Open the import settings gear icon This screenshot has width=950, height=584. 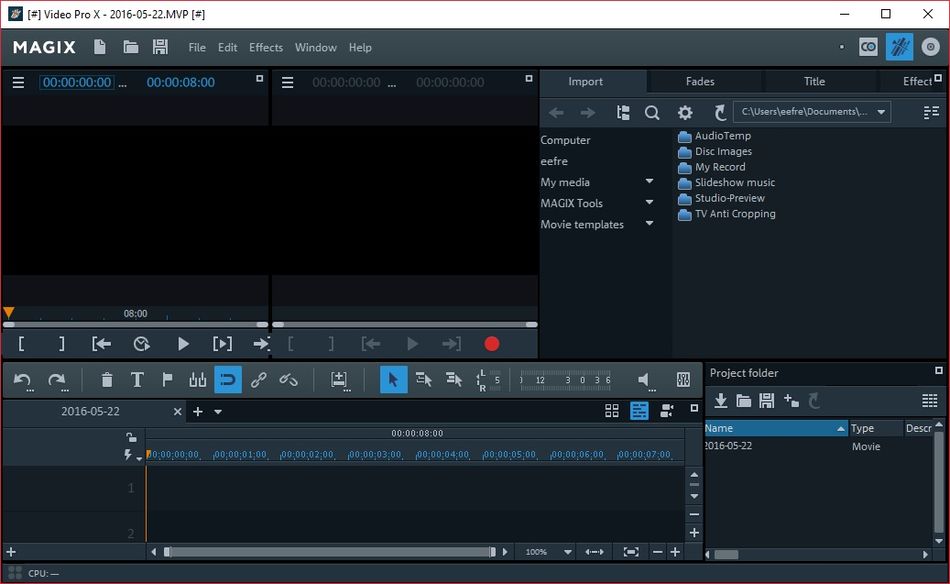coord(685,113)
